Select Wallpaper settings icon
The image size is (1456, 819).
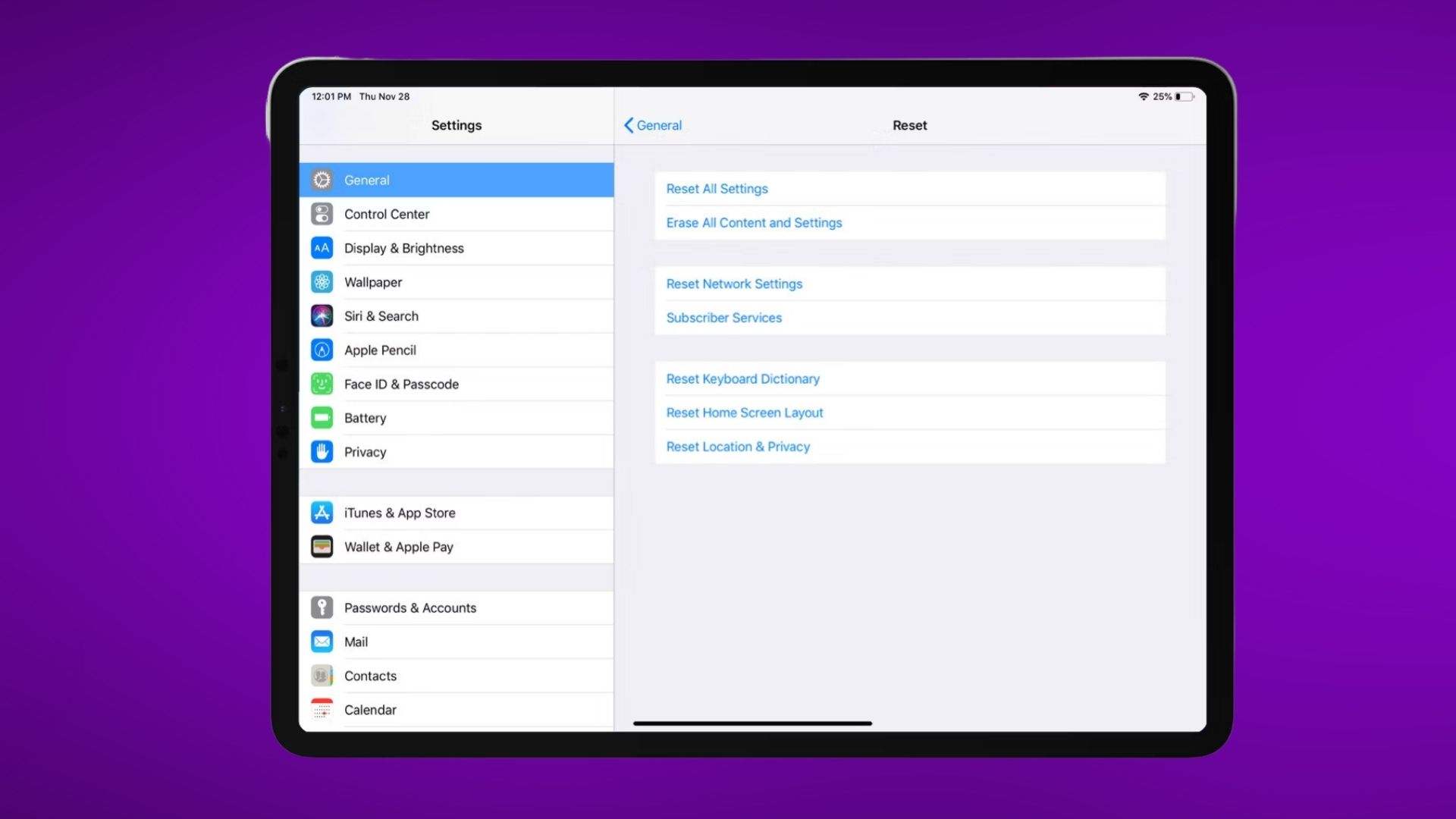pyautogui.click(x=322, y=282)
